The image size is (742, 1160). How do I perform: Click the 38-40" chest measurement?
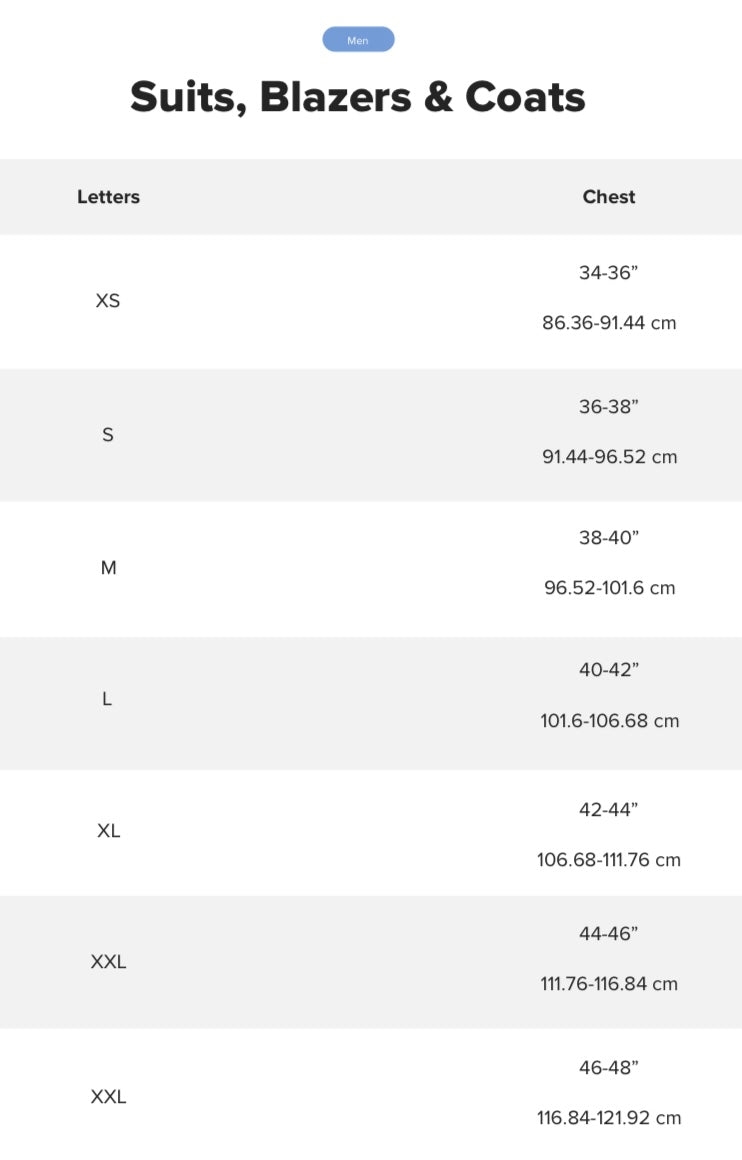click(x=609, y=538)
